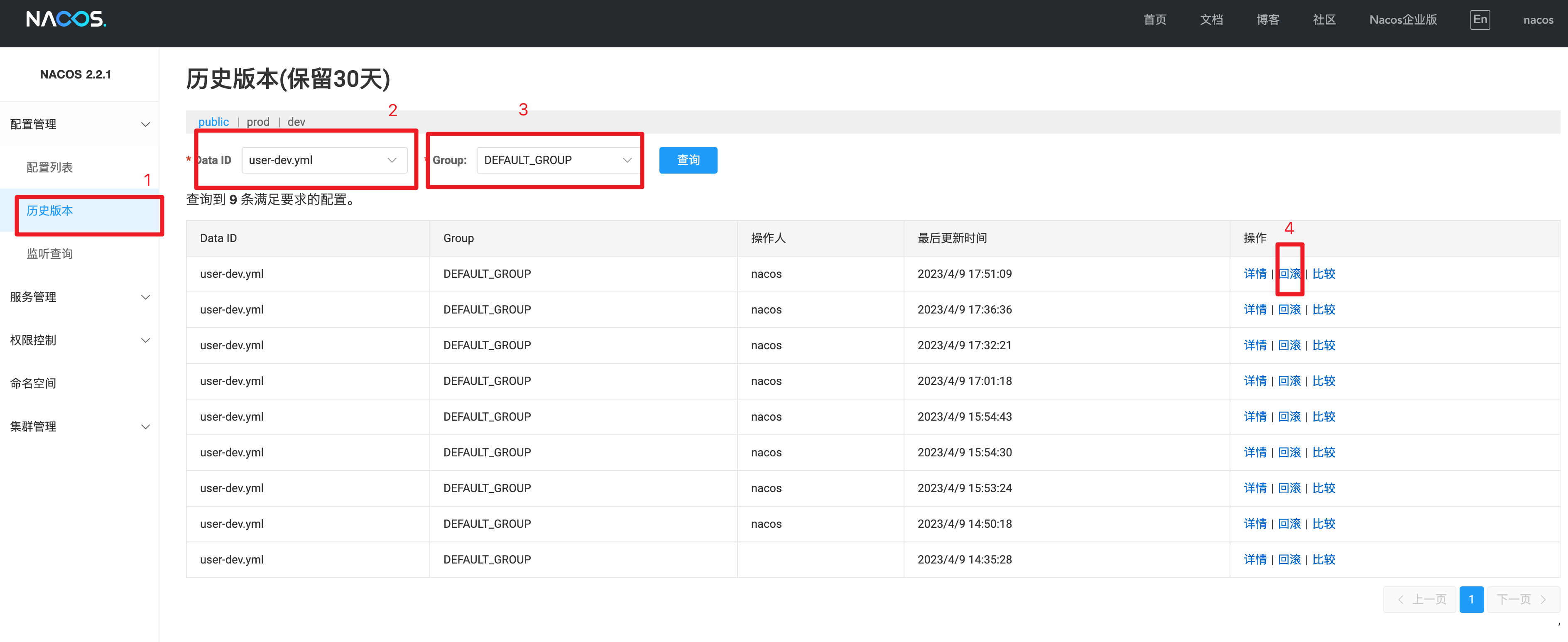Open 监听查询 in the sidebar
This screenshot has height=642, width=1568.
pos(49,254)
